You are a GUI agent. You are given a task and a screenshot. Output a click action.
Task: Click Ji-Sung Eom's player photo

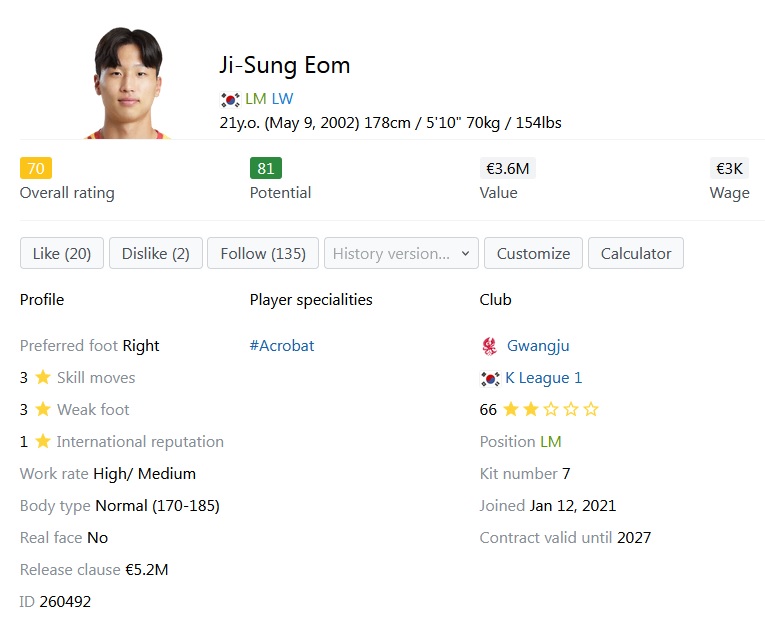point(128,82)
